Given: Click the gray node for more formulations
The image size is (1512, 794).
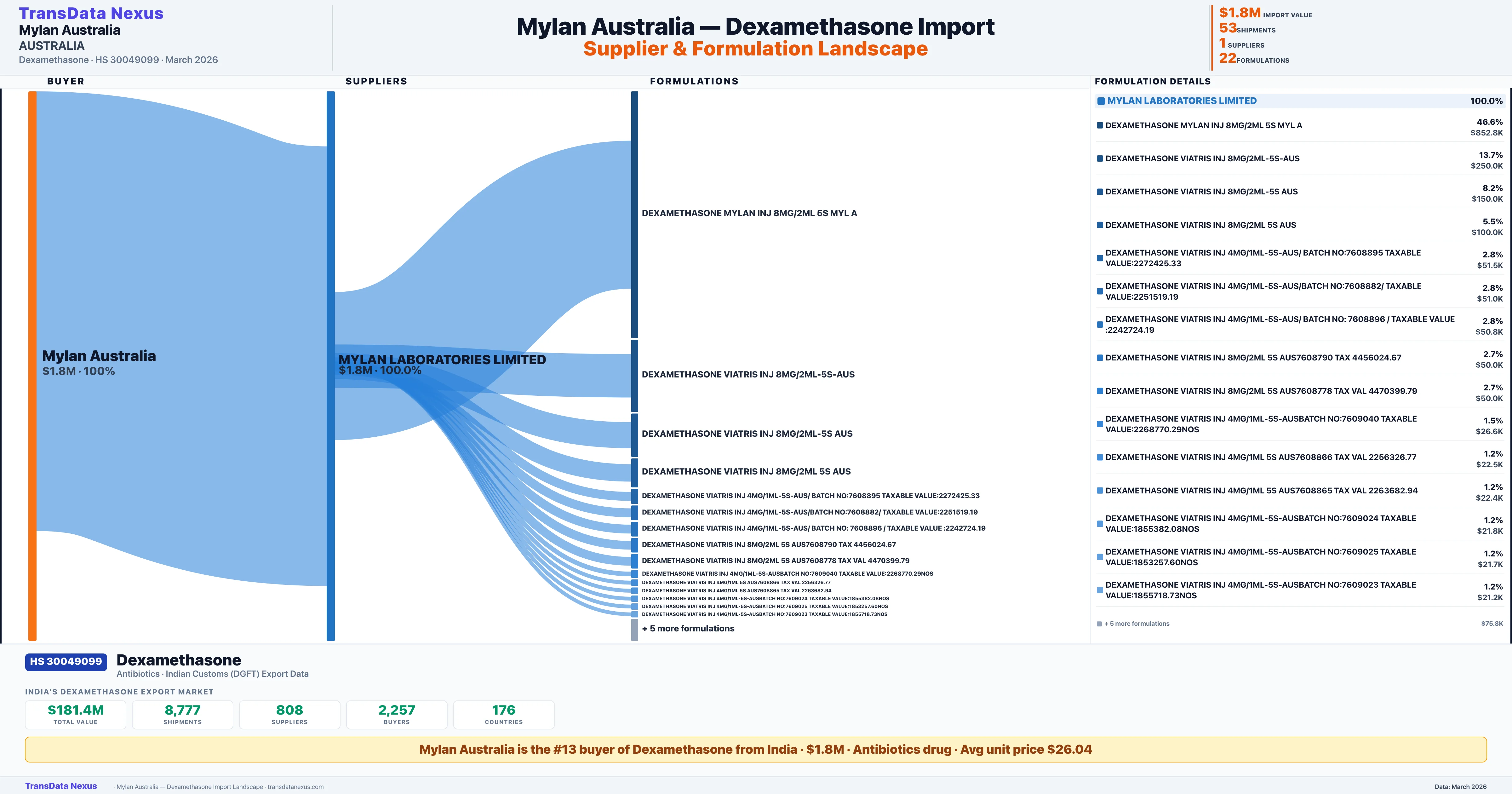Looking at the screenshot, I should click(634, 629).
